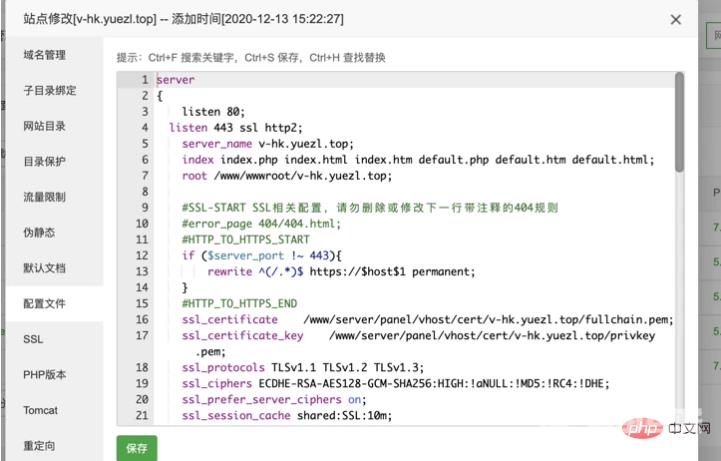Open 目录保护 settings

(x=44, y=161)
